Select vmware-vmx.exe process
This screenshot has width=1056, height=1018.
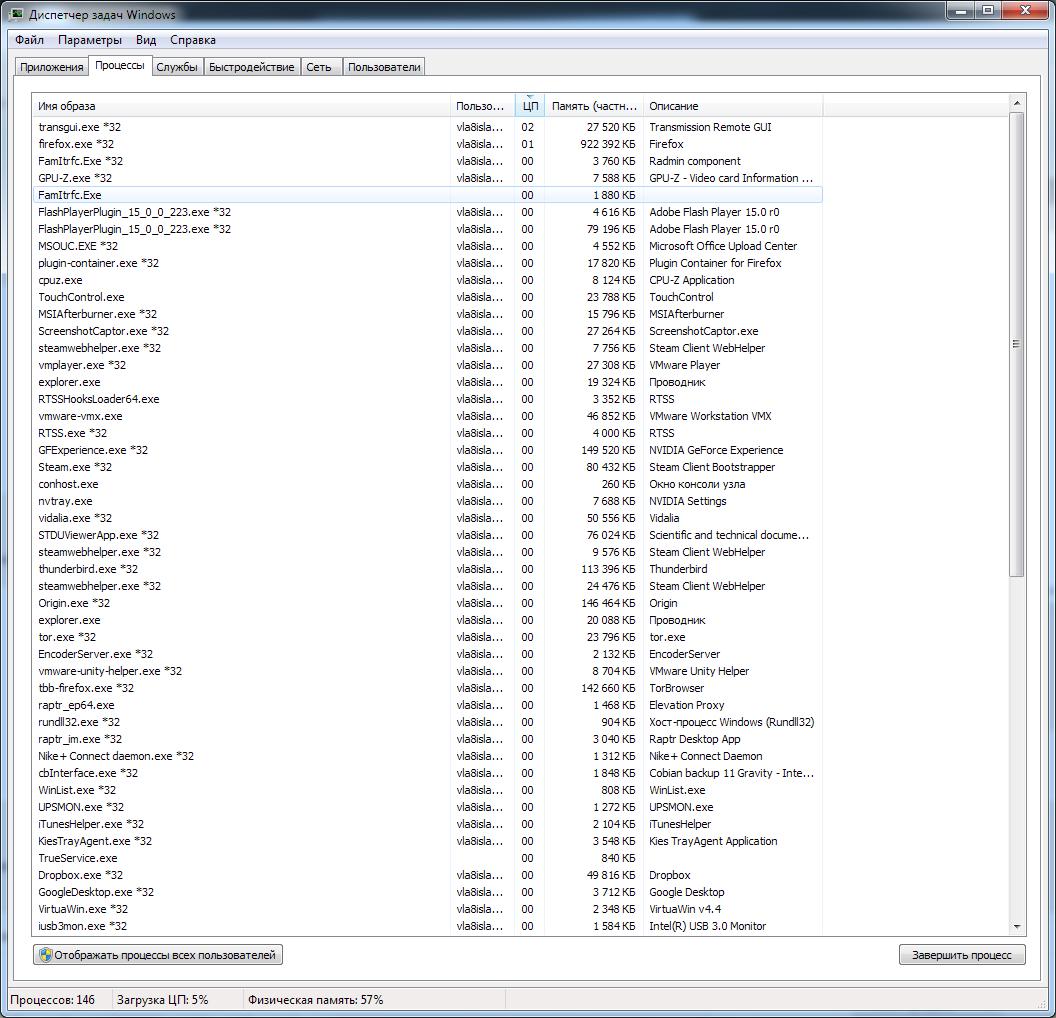coord(428,416)
